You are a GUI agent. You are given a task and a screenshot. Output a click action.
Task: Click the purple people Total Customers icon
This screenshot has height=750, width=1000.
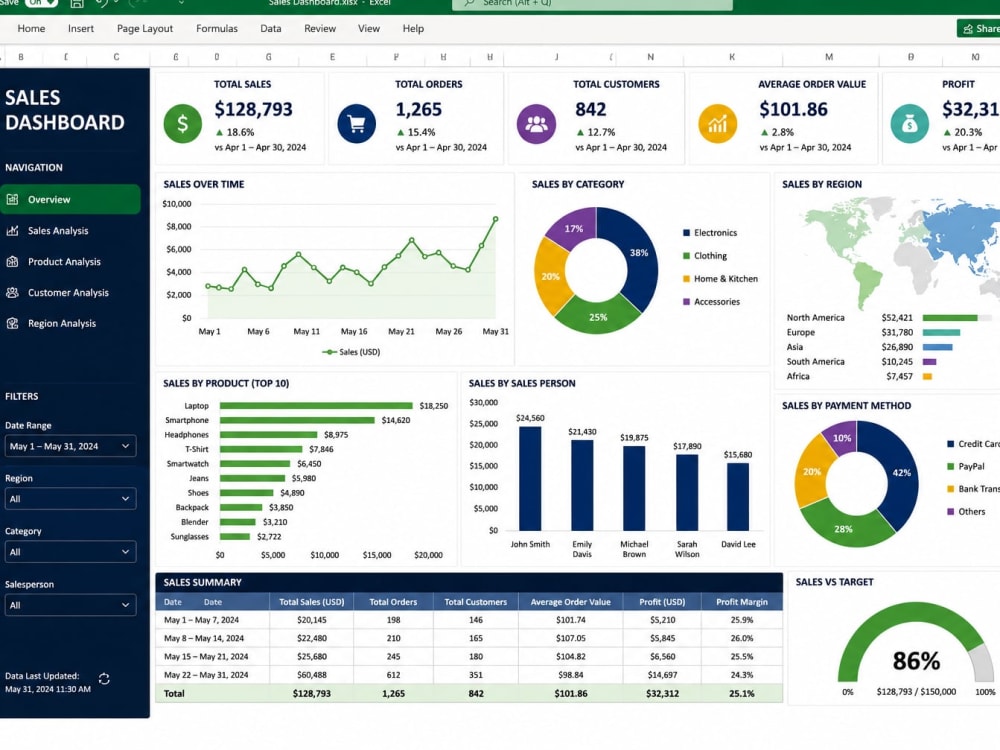pyautogui.click(x=536, y=124)
